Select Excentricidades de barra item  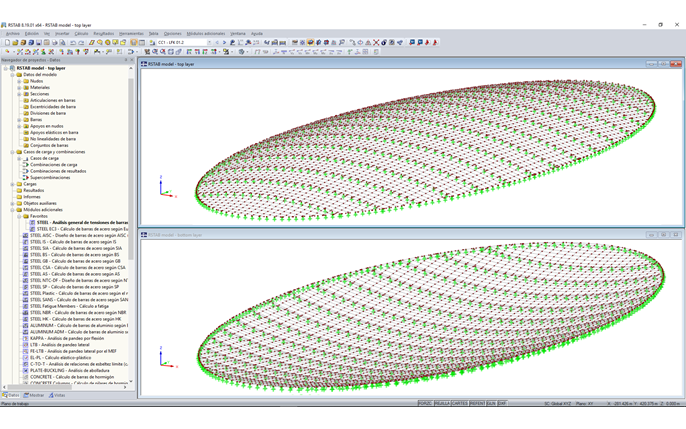coord(53,107)
